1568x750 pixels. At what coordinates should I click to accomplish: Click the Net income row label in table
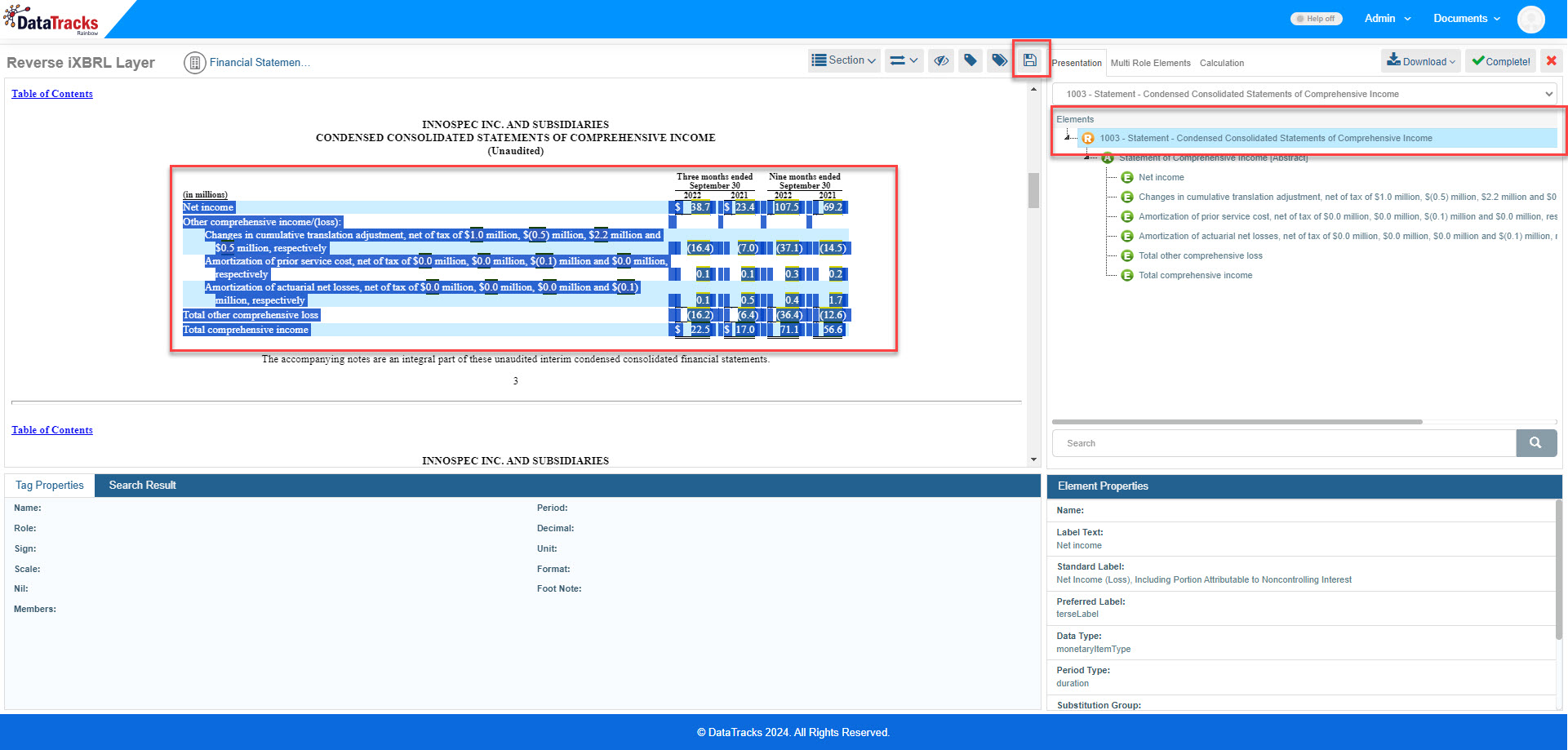click(x=208, y=207)
